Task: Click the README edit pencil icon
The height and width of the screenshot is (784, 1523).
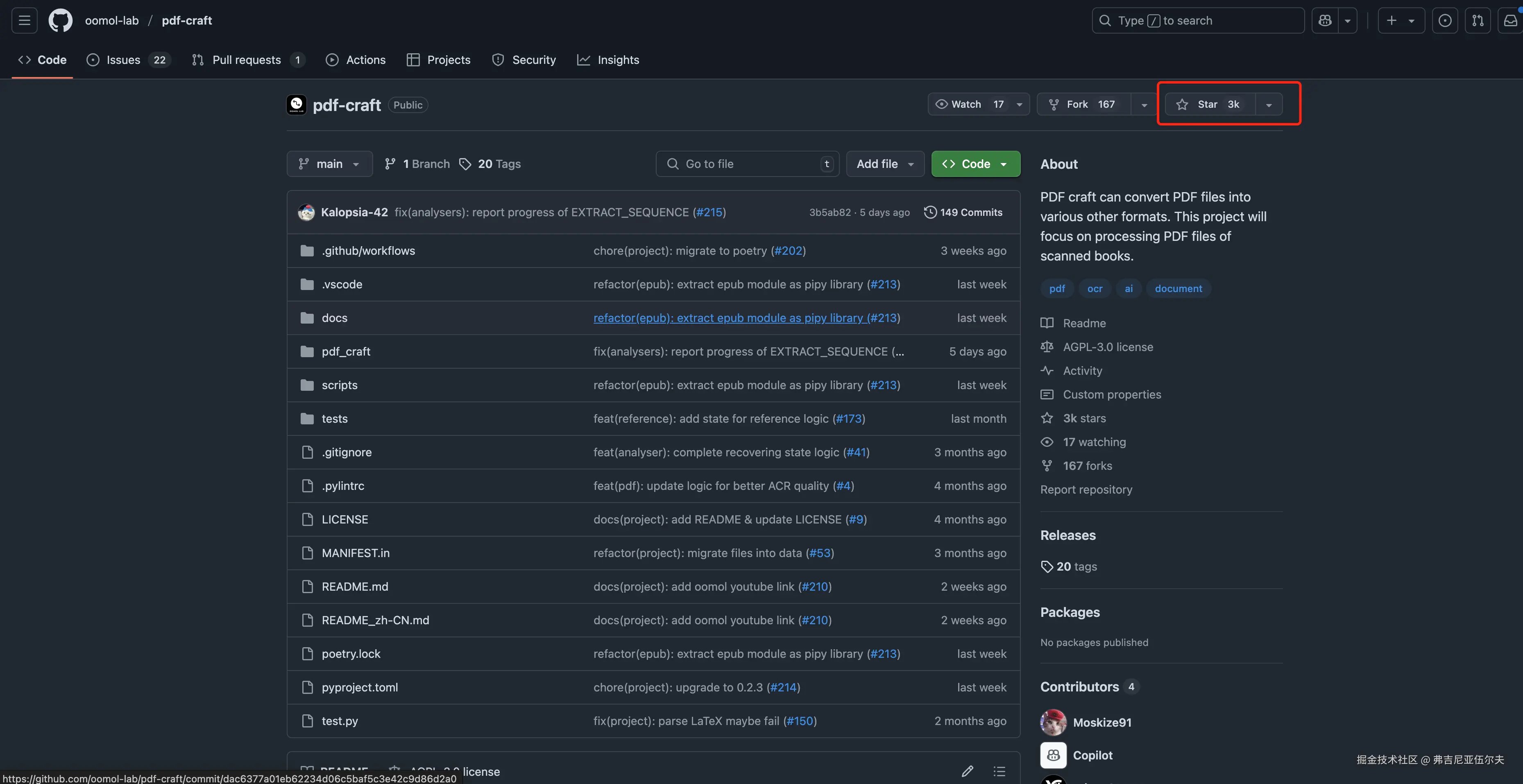Action: [x=967, y=771]
